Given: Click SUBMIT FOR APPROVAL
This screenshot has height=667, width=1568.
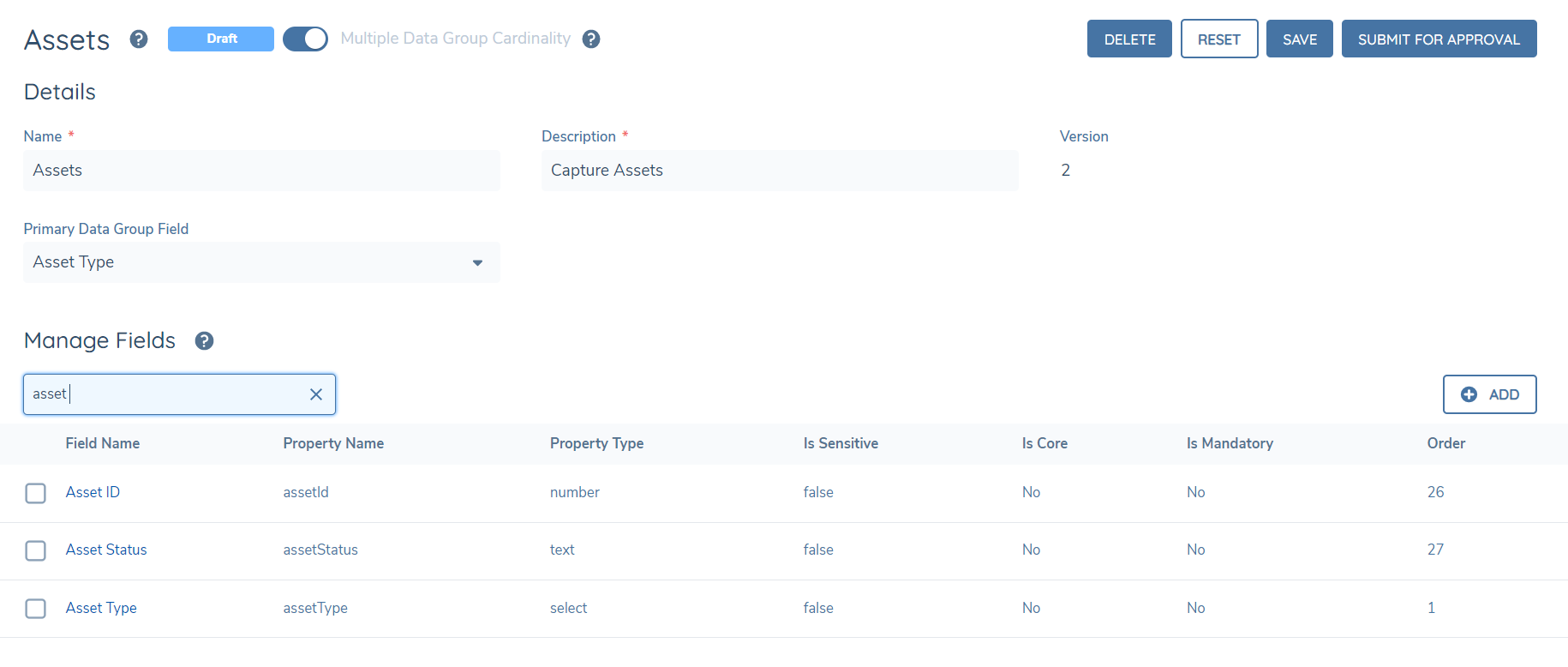Looking at the screenshot, I should [1439, 39].
